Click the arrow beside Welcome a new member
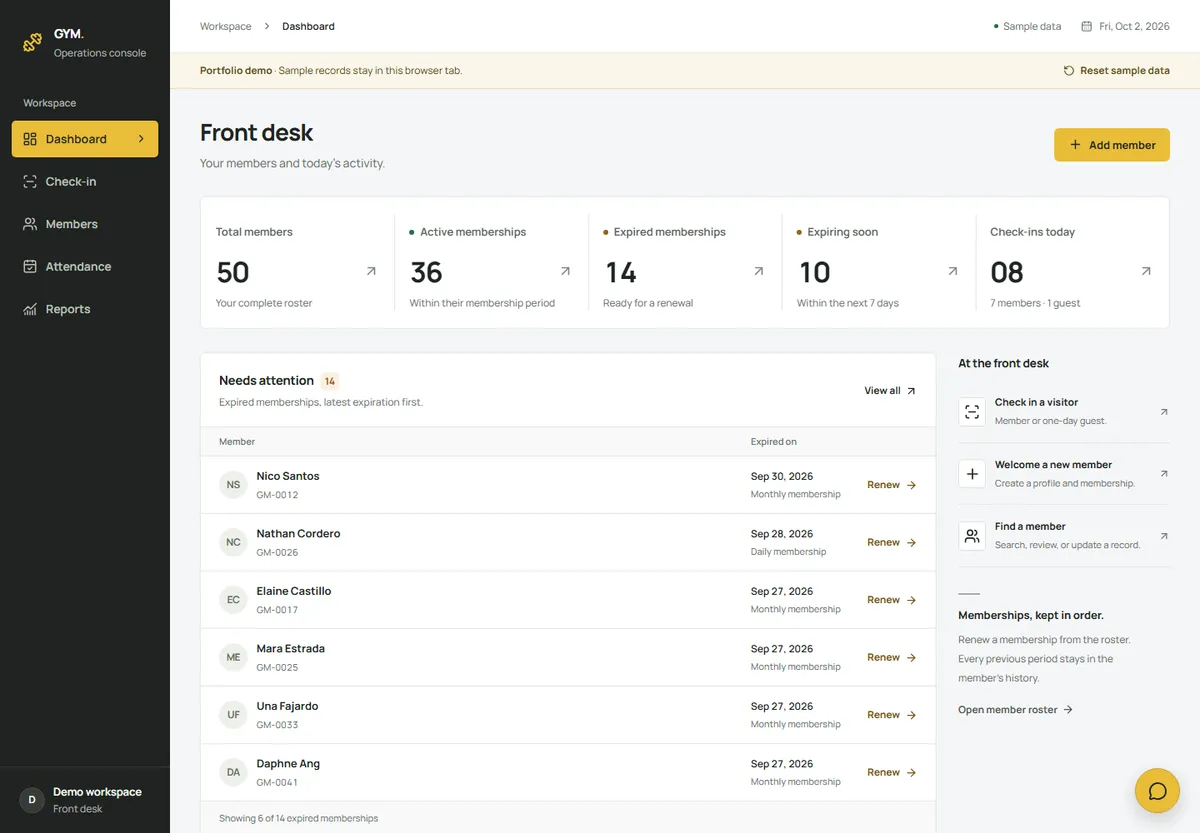The width and height of the screenshot is (1200, 833). point(1163,473)
